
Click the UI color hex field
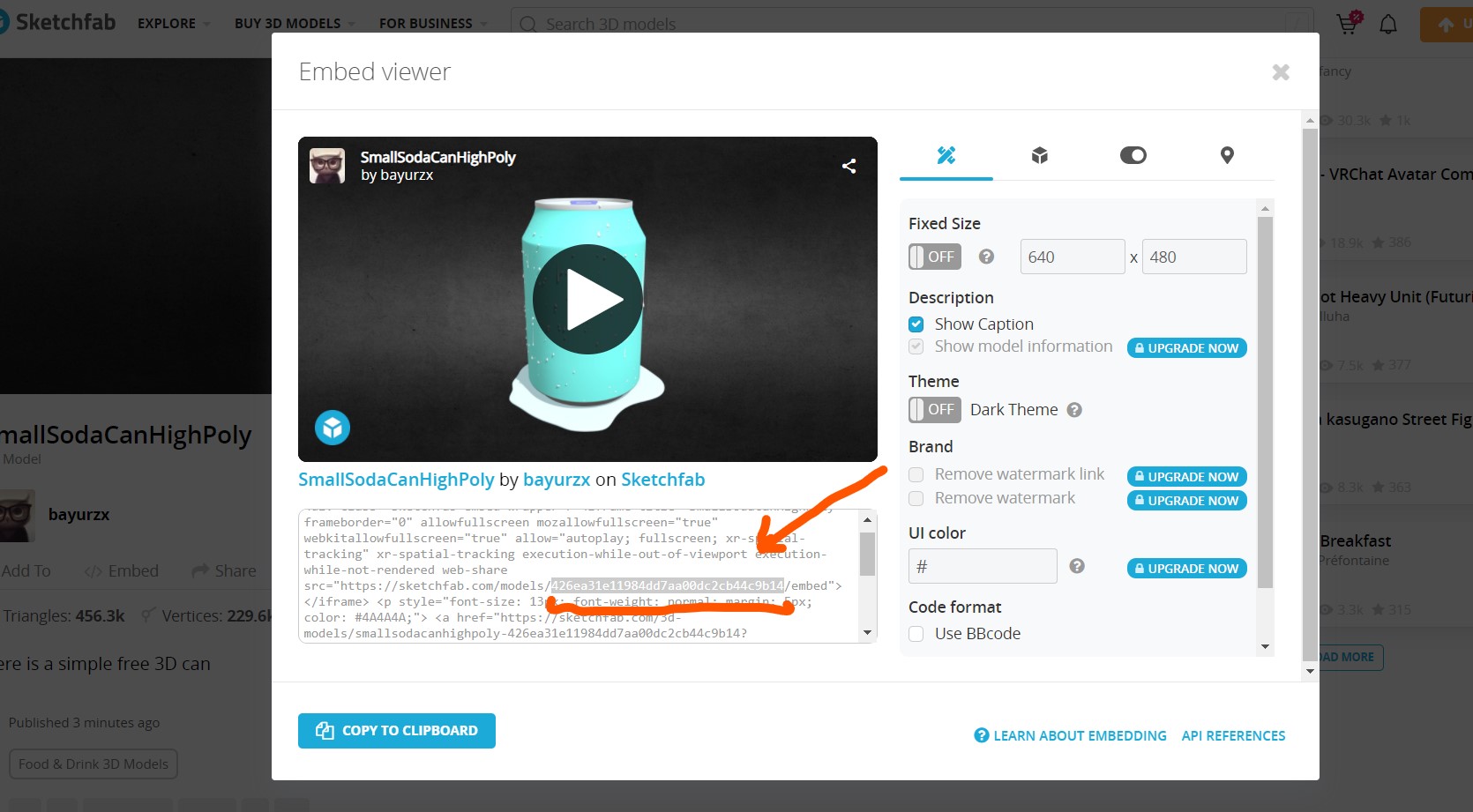point(982,566)
